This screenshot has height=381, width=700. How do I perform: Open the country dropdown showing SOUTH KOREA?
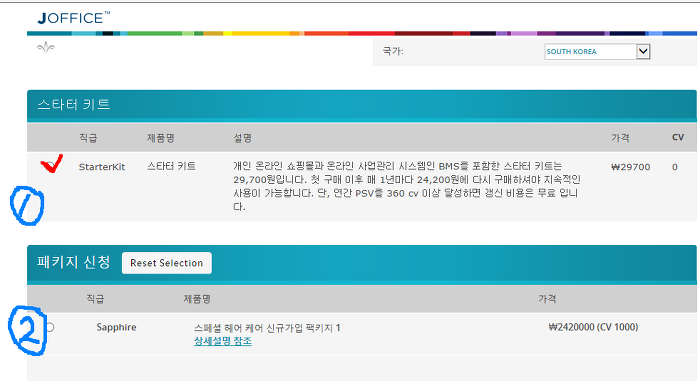[597, 51]
